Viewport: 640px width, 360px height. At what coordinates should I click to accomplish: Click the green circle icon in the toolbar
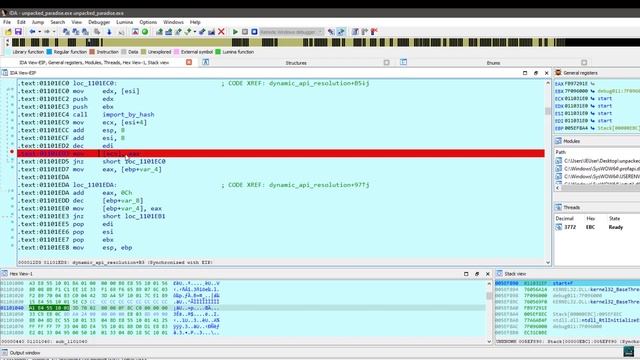[x=145, y=32]
